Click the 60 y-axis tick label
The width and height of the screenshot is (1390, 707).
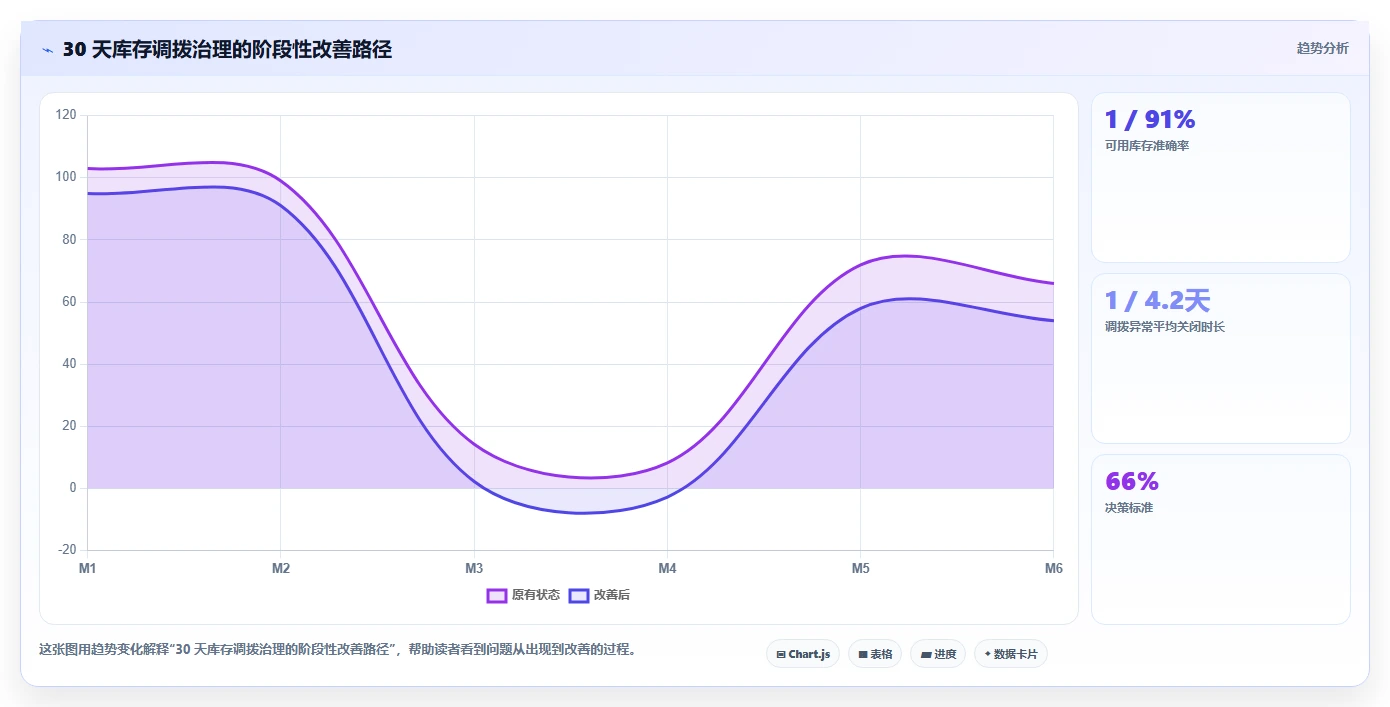[69, 302]
